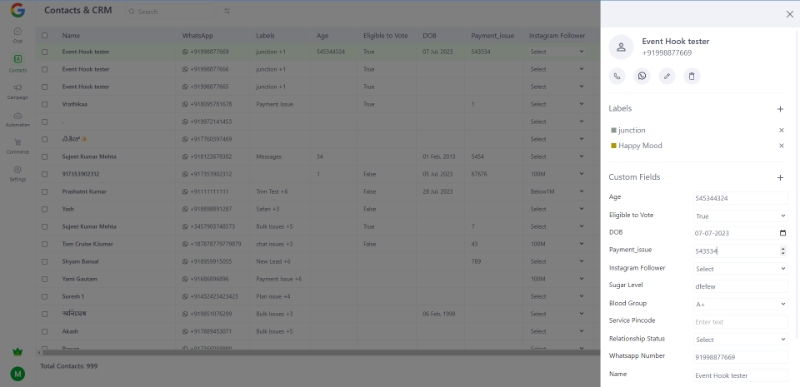This screenshot has height=387, width=800.
Task: Remove the Happy Mood label
Action: tap(781, 146)
